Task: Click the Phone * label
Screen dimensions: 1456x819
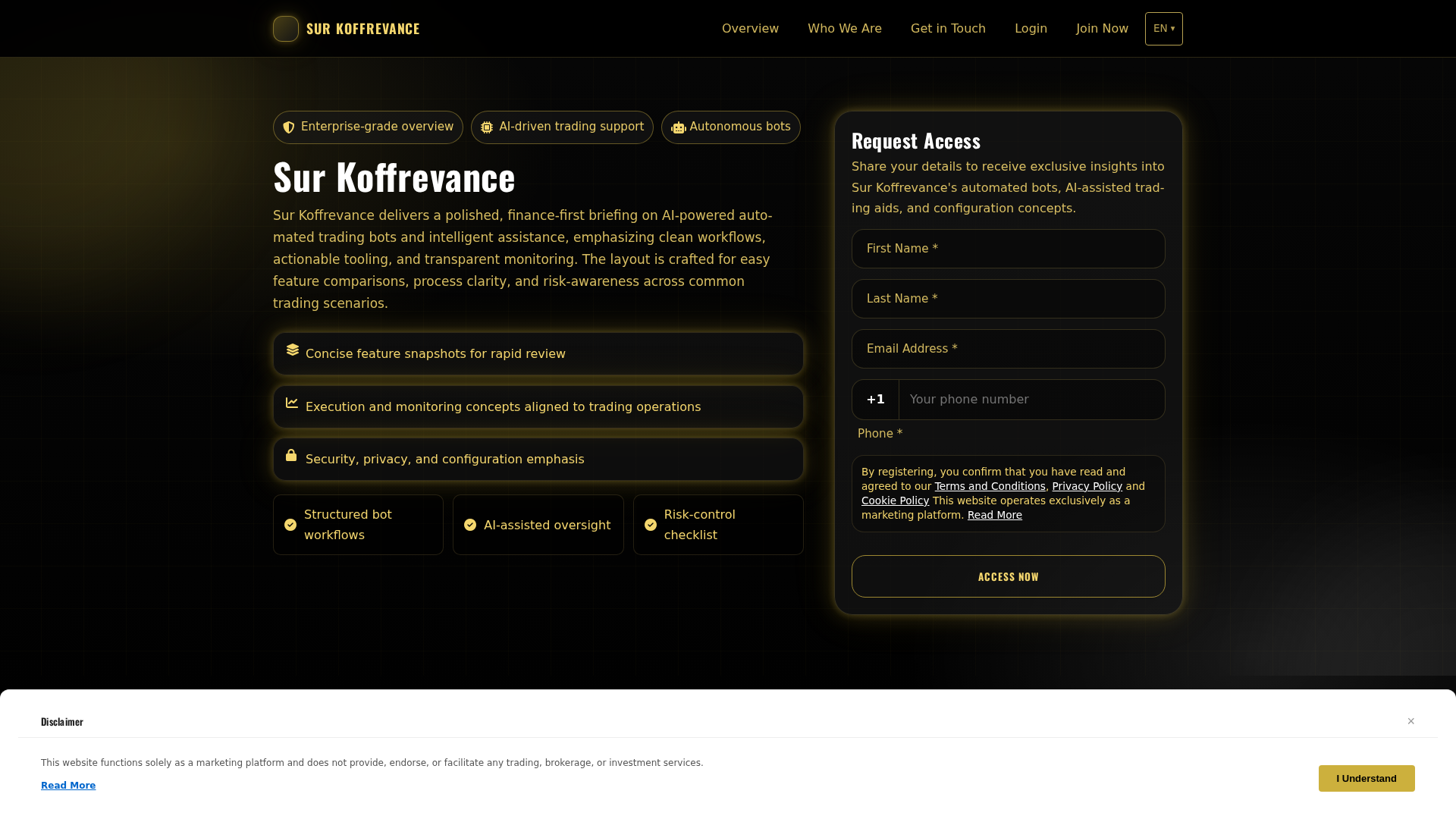Action: pyautogui.click(x=880, y=434)
